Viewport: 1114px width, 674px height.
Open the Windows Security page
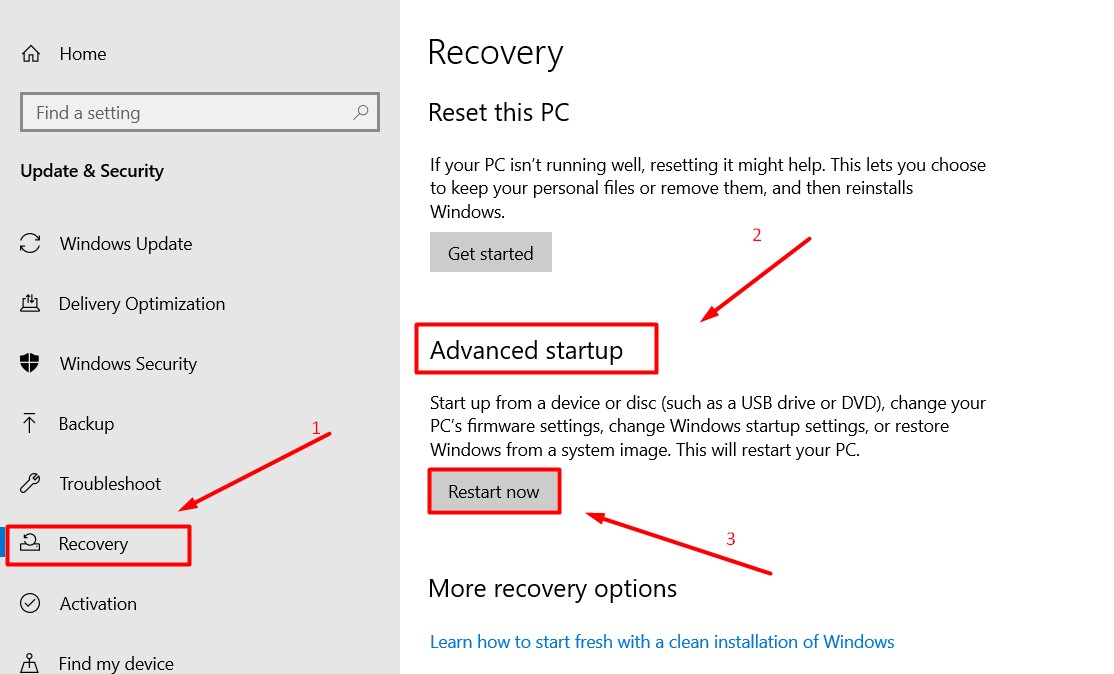point(128,364)
